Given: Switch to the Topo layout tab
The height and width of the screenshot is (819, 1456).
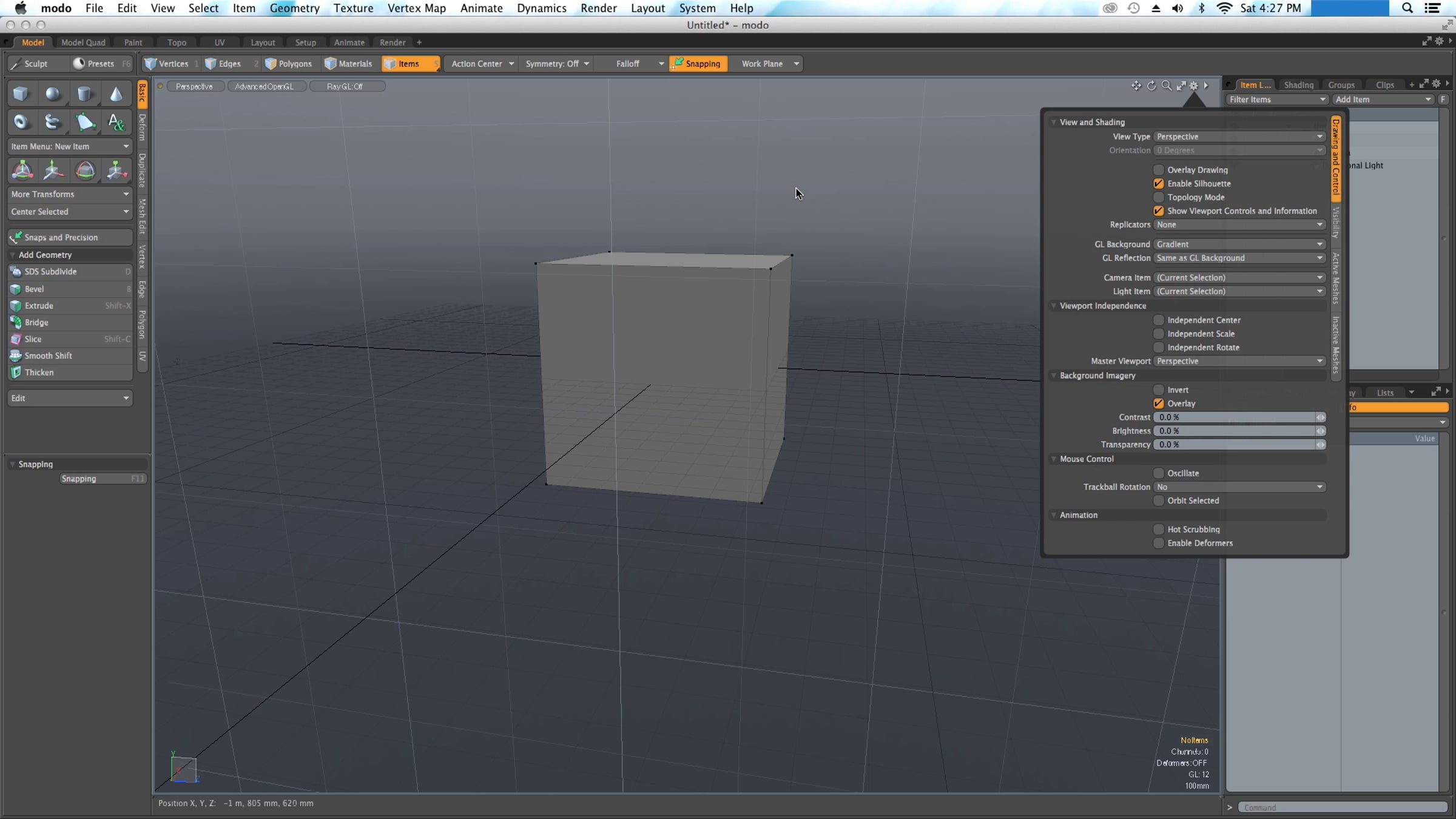Looking at the screenshot, I should pyautogui.click(x=177, y=42).
